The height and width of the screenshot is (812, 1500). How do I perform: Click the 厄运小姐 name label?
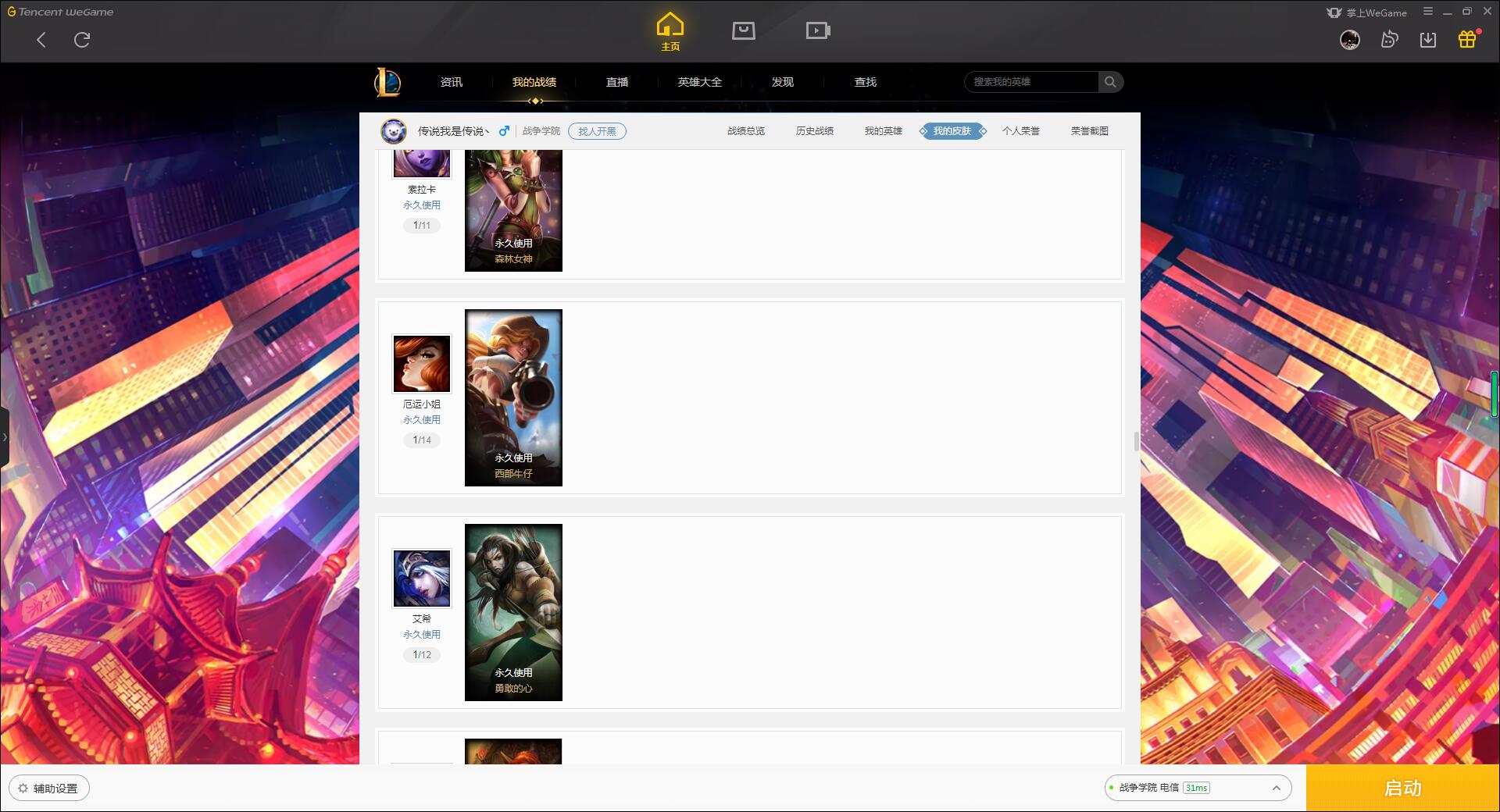(422, 404)
